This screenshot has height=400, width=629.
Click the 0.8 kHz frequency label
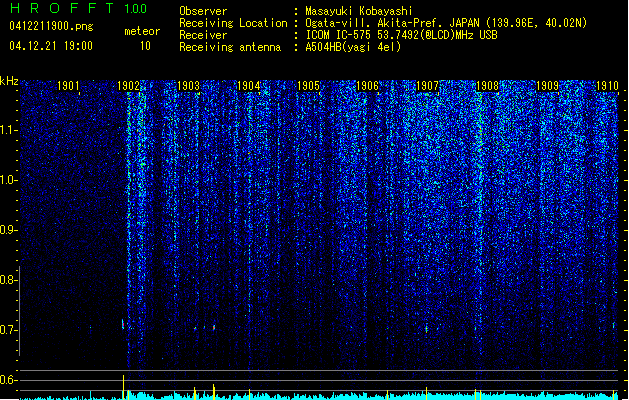[9, 280]
